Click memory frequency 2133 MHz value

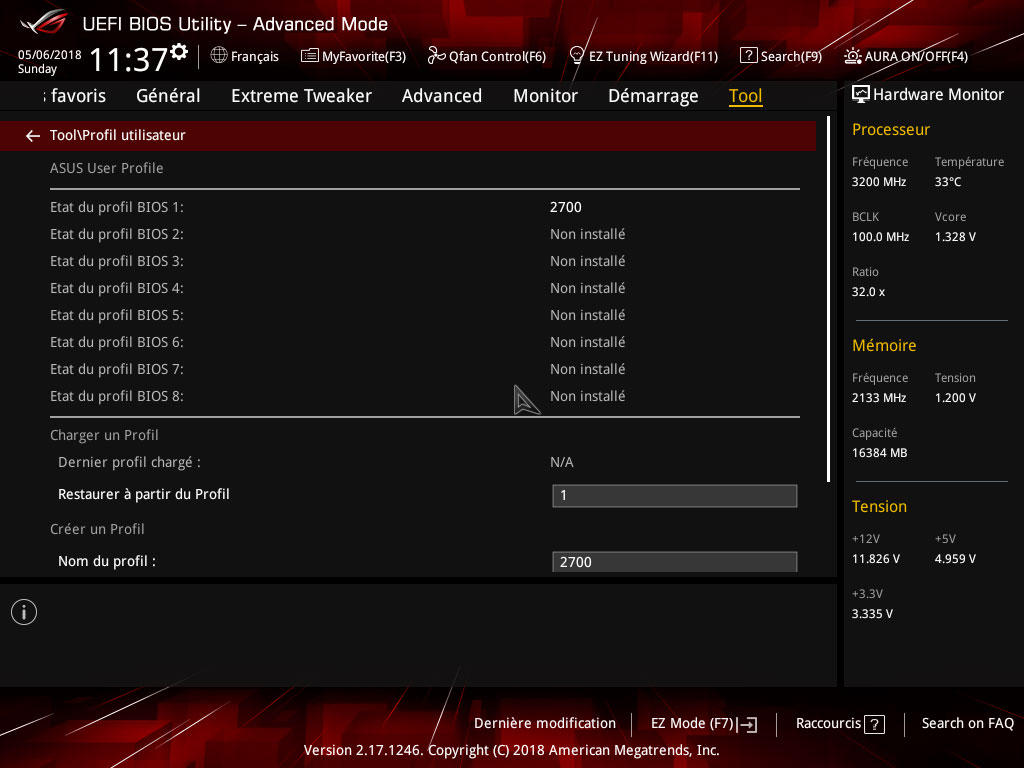pyautogui.click(x=878, y=398)
